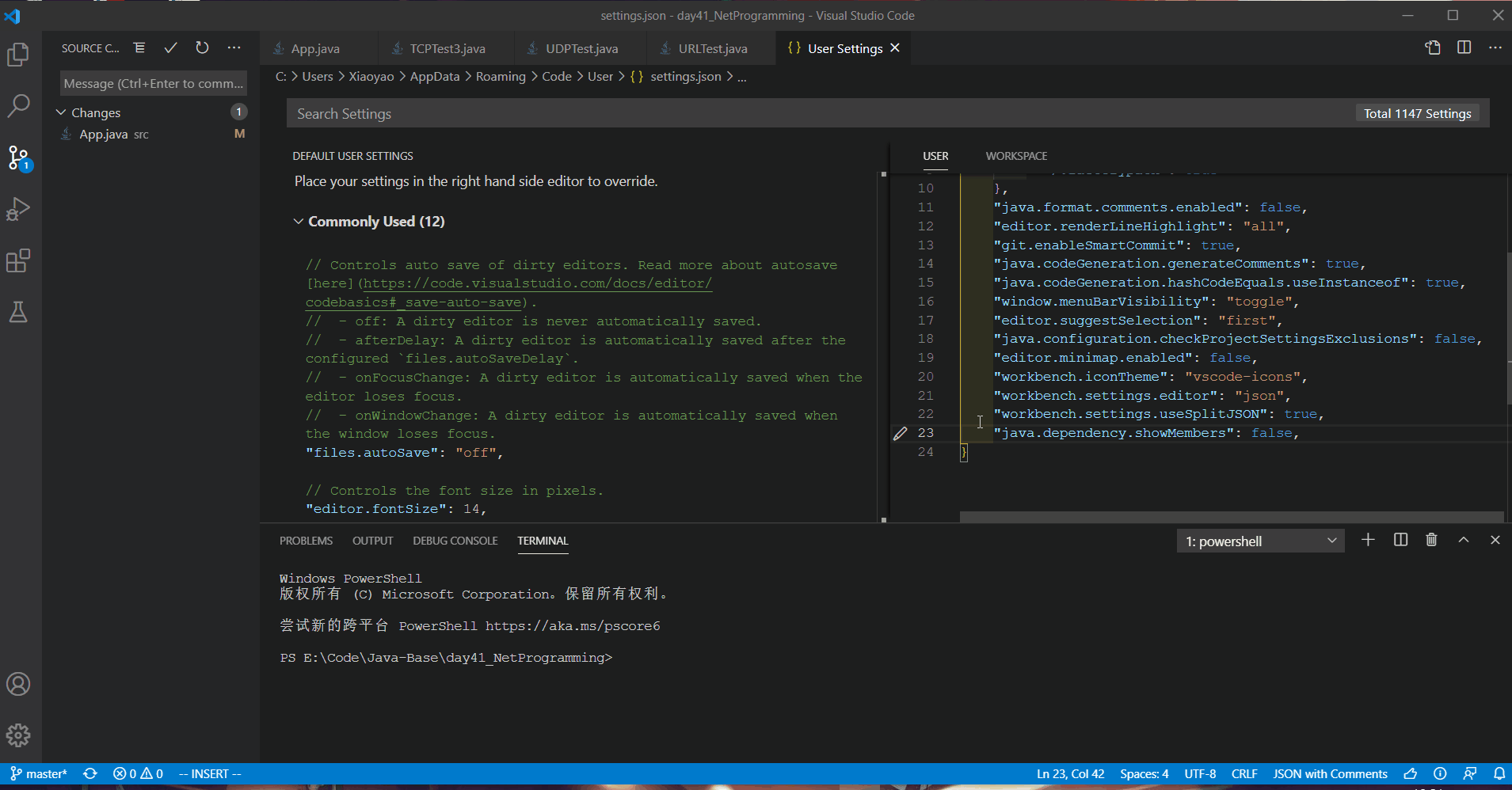Change encoding via UTF-8 indicator
The image size is (1512, 790).
pos(1200,773)
